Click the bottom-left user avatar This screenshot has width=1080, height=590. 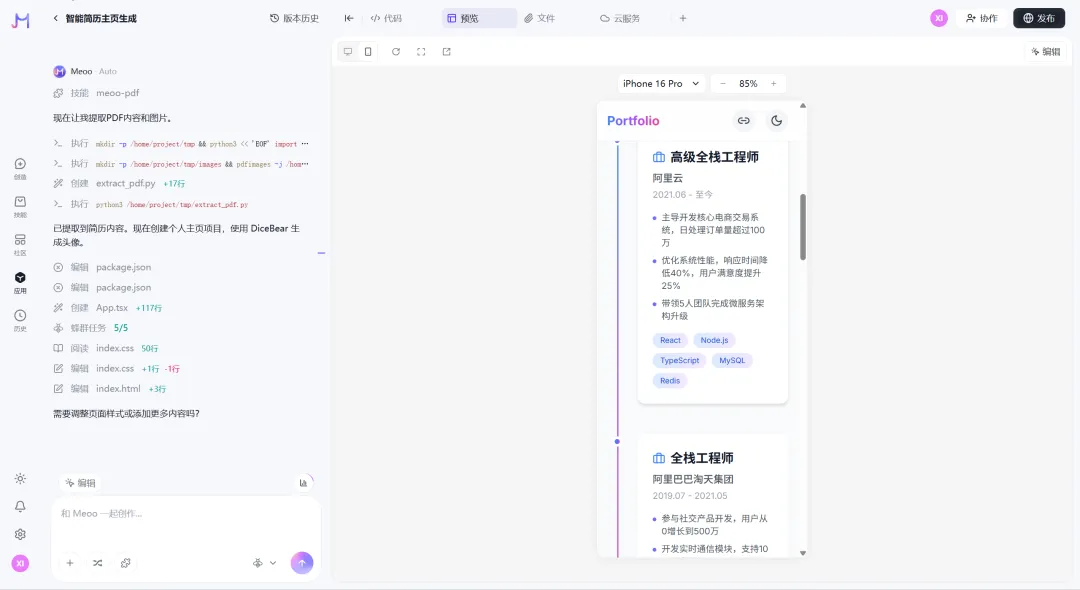20,563
